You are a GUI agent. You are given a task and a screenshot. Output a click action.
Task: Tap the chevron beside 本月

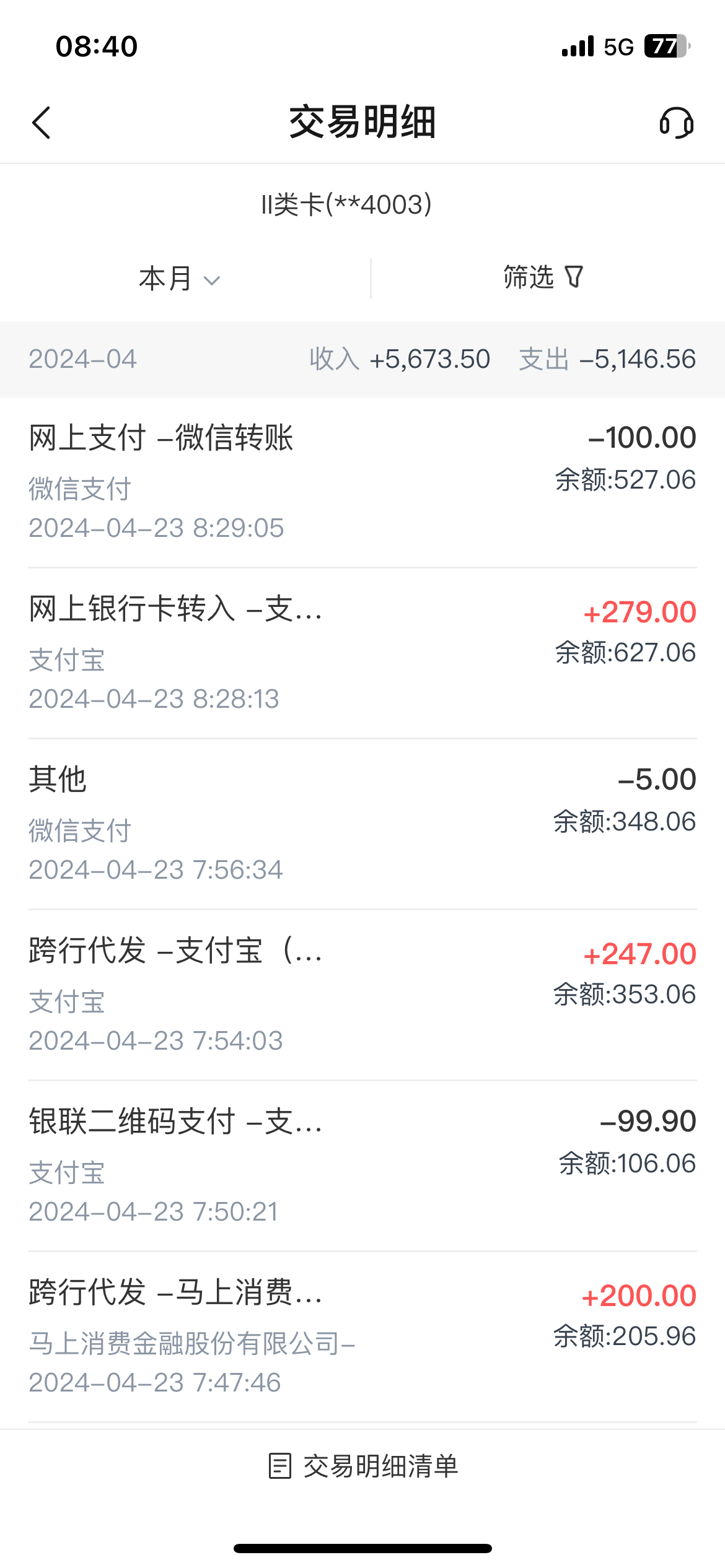pyautogui.click(x=212, y=281)
